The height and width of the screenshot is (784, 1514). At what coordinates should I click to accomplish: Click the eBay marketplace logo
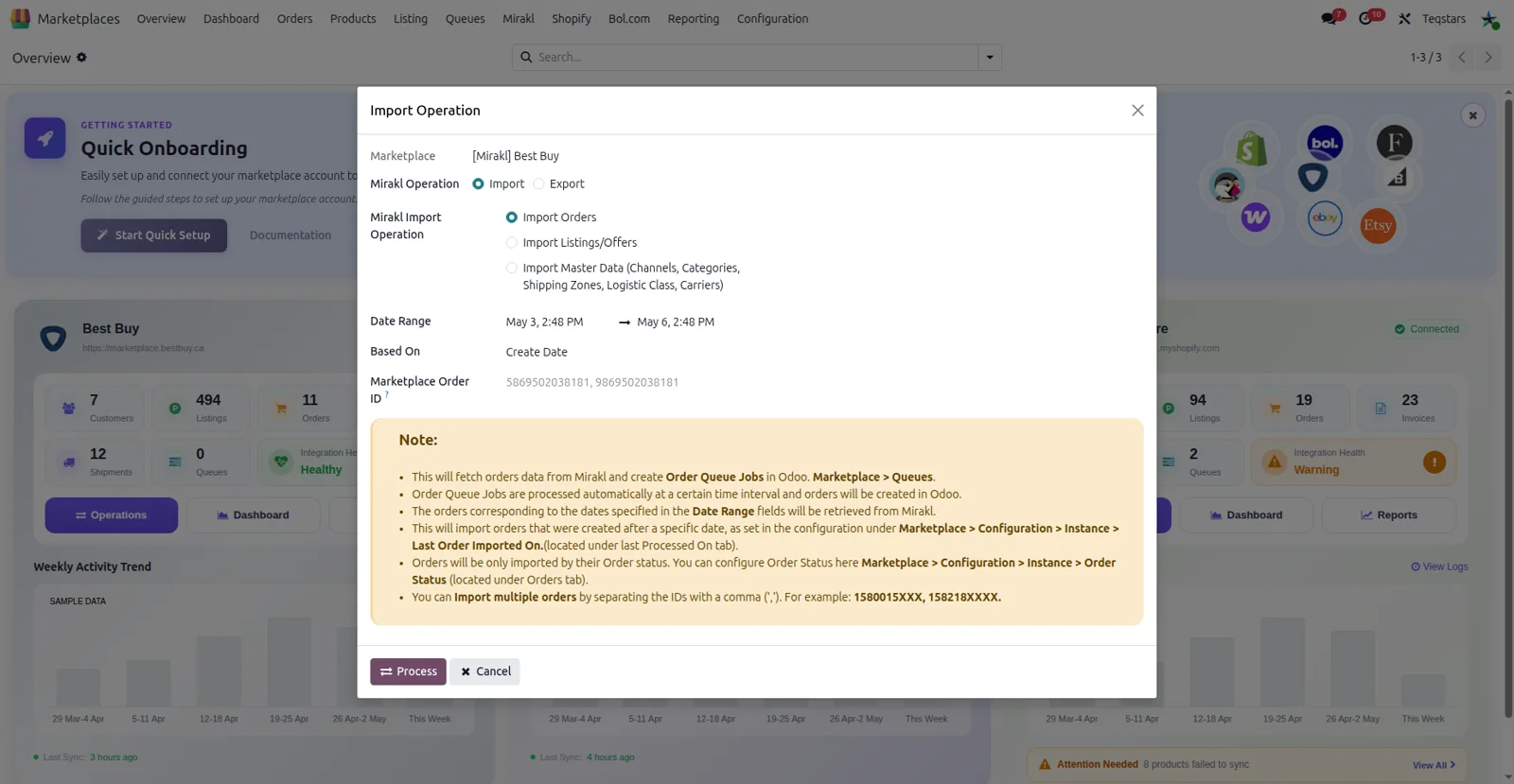click(x=1325, y=218)
